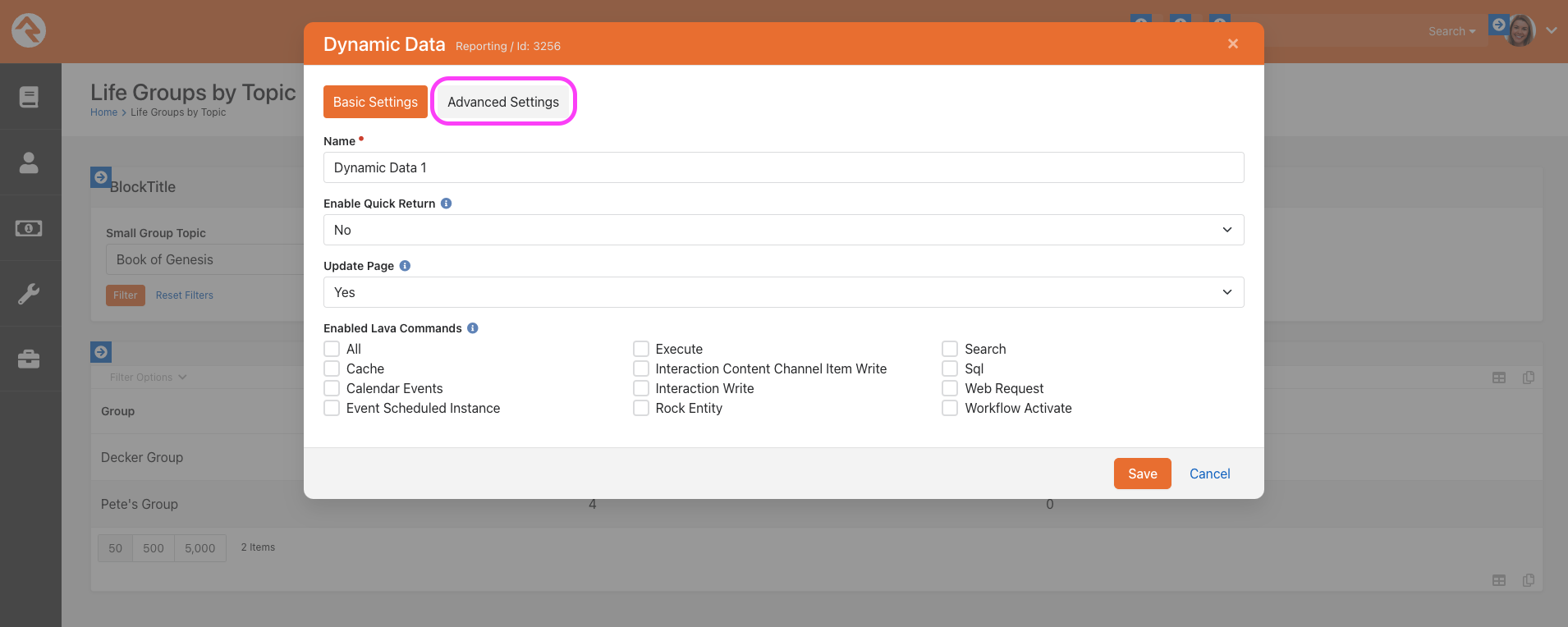This screenshot has height=627, width=1568.
Task: Click the top grid copy/merge icon
Action: click(1529, 378)
